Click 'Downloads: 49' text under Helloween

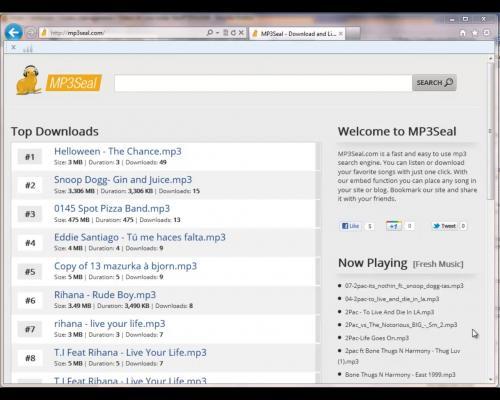coord(146,162)
